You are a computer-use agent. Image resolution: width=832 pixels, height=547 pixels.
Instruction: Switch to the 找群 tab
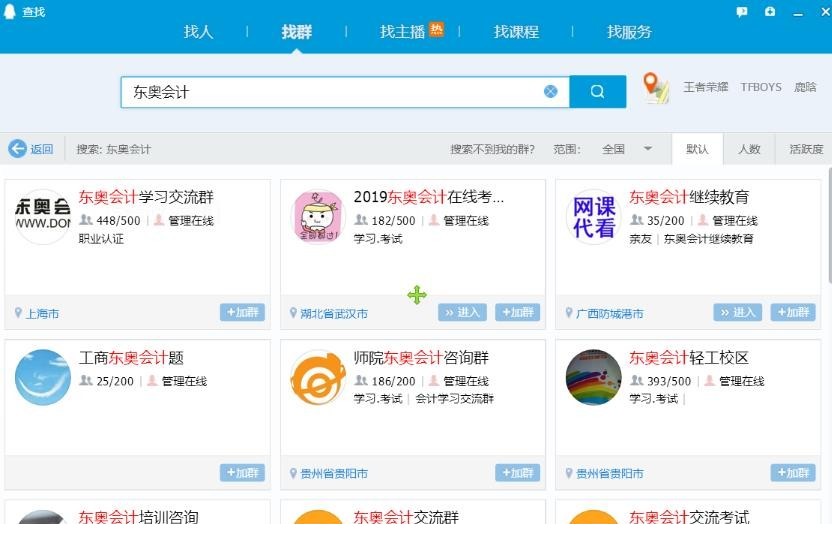click(x=297, y=32)
